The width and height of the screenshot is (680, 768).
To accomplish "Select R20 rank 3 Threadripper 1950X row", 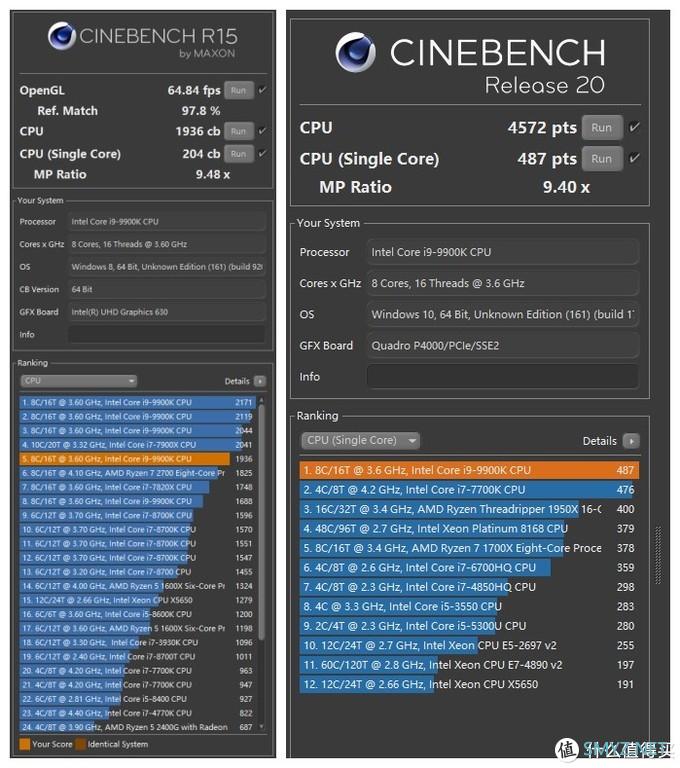I will coord(469,509).
